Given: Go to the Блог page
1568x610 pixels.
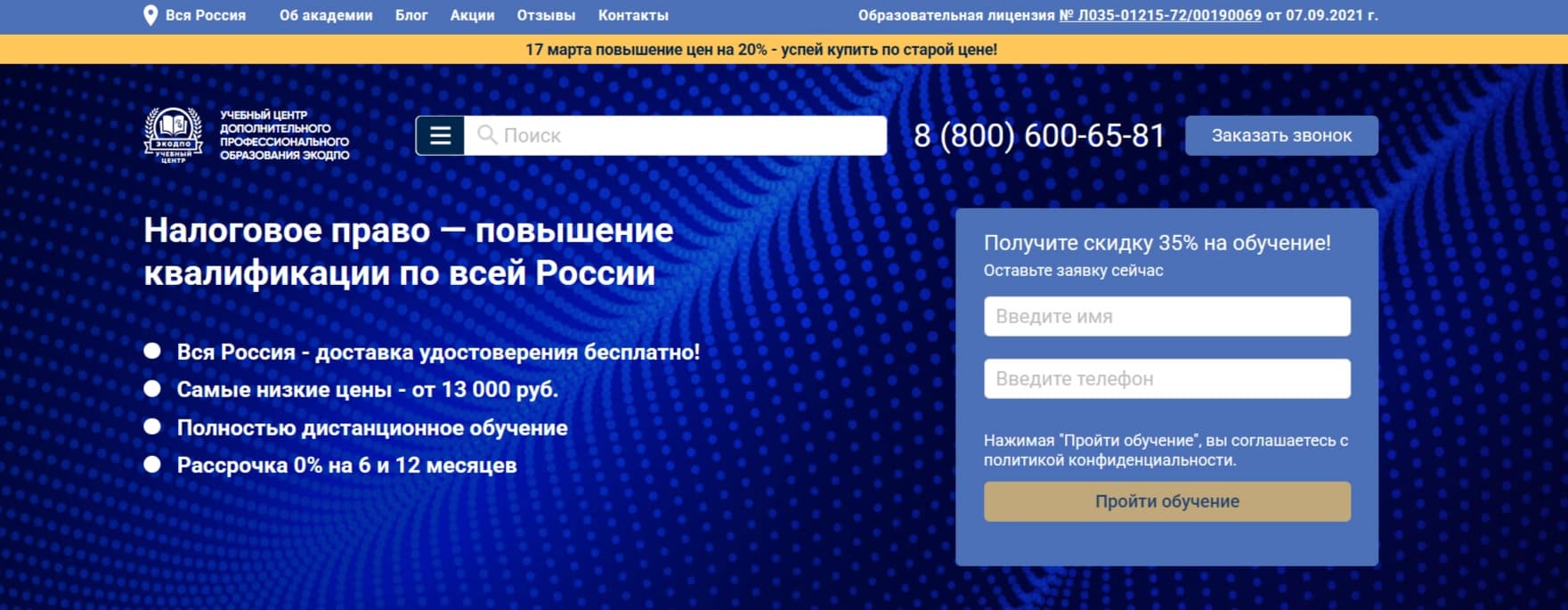Looking at the screenshot, I should tap(411, 15).
